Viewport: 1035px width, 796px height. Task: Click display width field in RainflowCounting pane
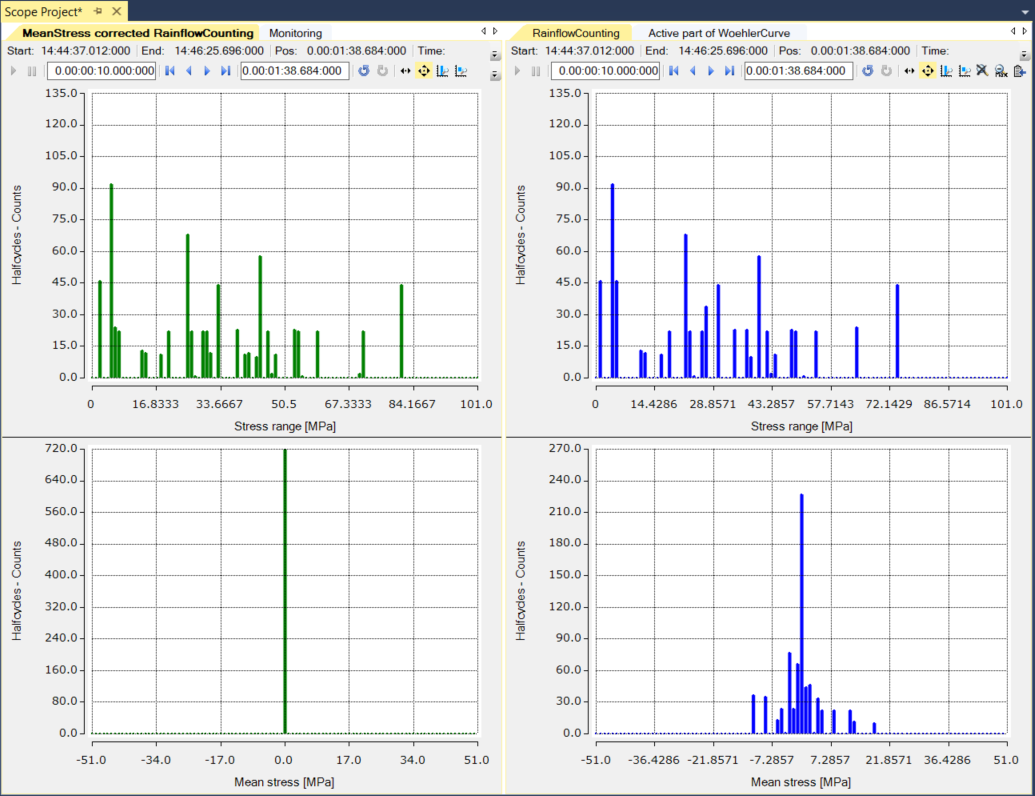click(605, 71)
